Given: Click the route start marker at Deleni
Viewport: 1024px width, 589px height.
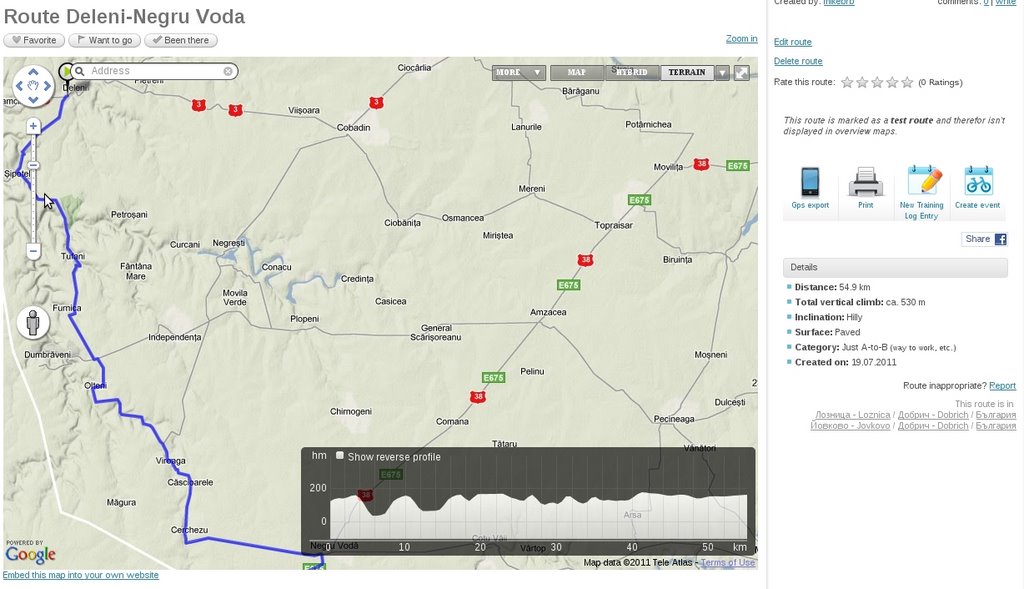Looking at the screenshot, I should point(64,71).
